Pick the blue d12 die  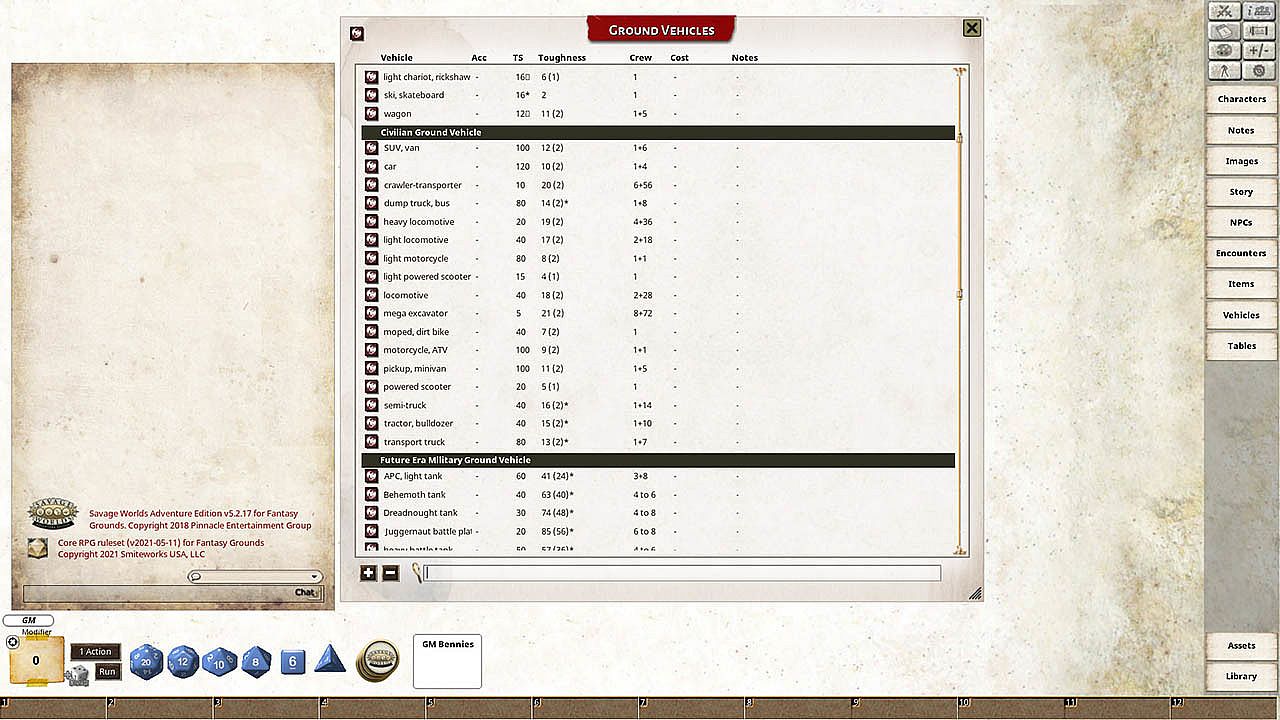[x=183, y=661]
